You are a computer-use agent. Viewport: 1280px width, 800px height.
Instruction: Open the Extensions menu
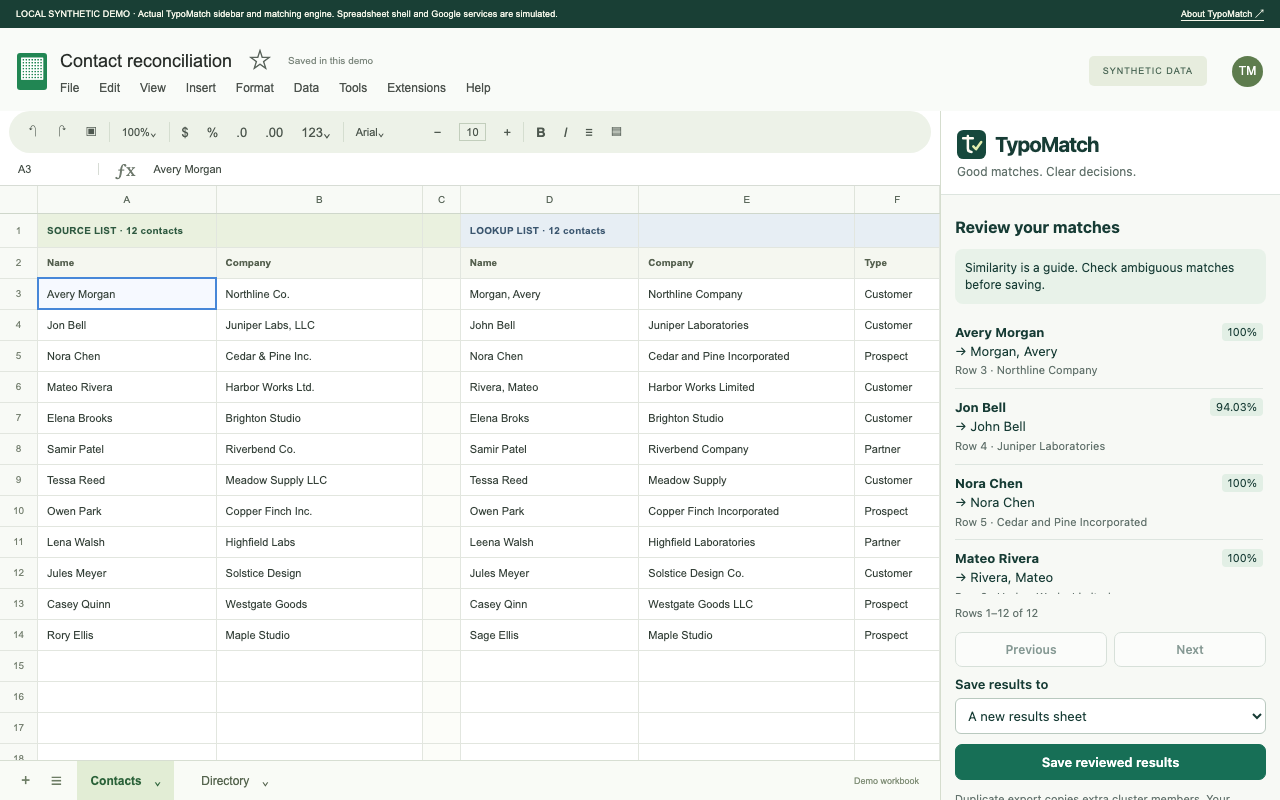416,88
